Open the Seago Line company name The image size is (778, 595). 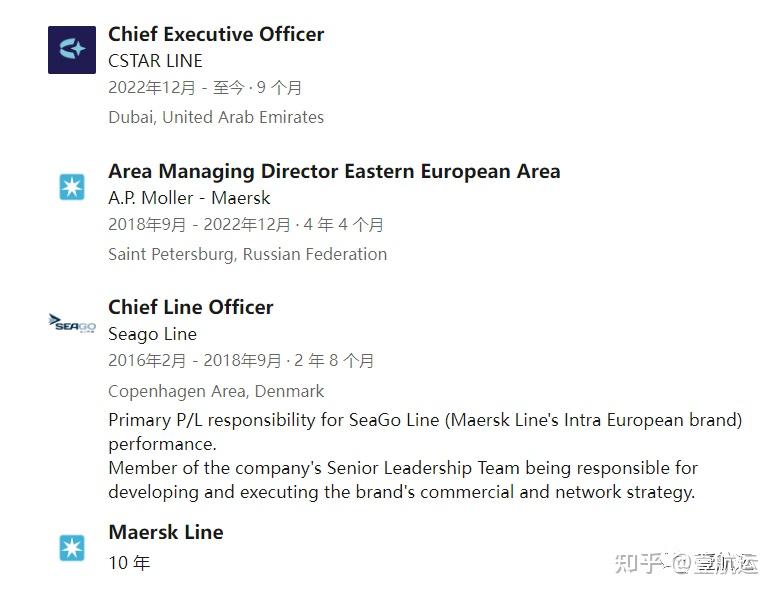pos(152,334)
